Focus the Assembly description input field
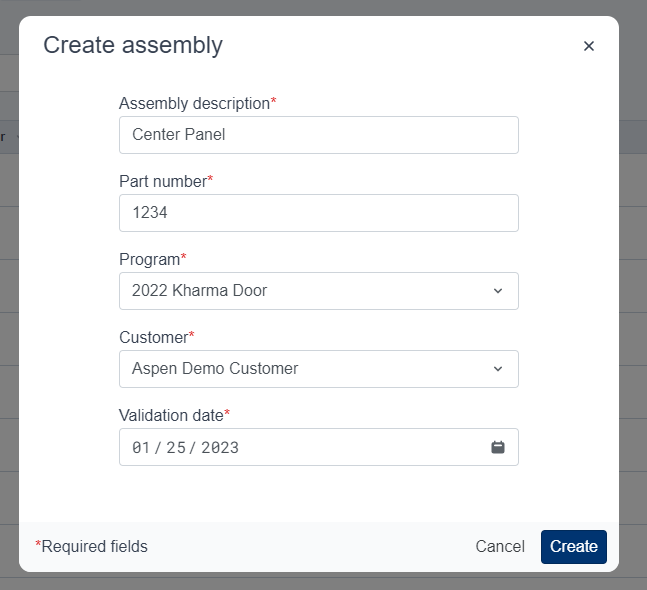This screenshot has width=647, height=590. [x=319, y=135]
